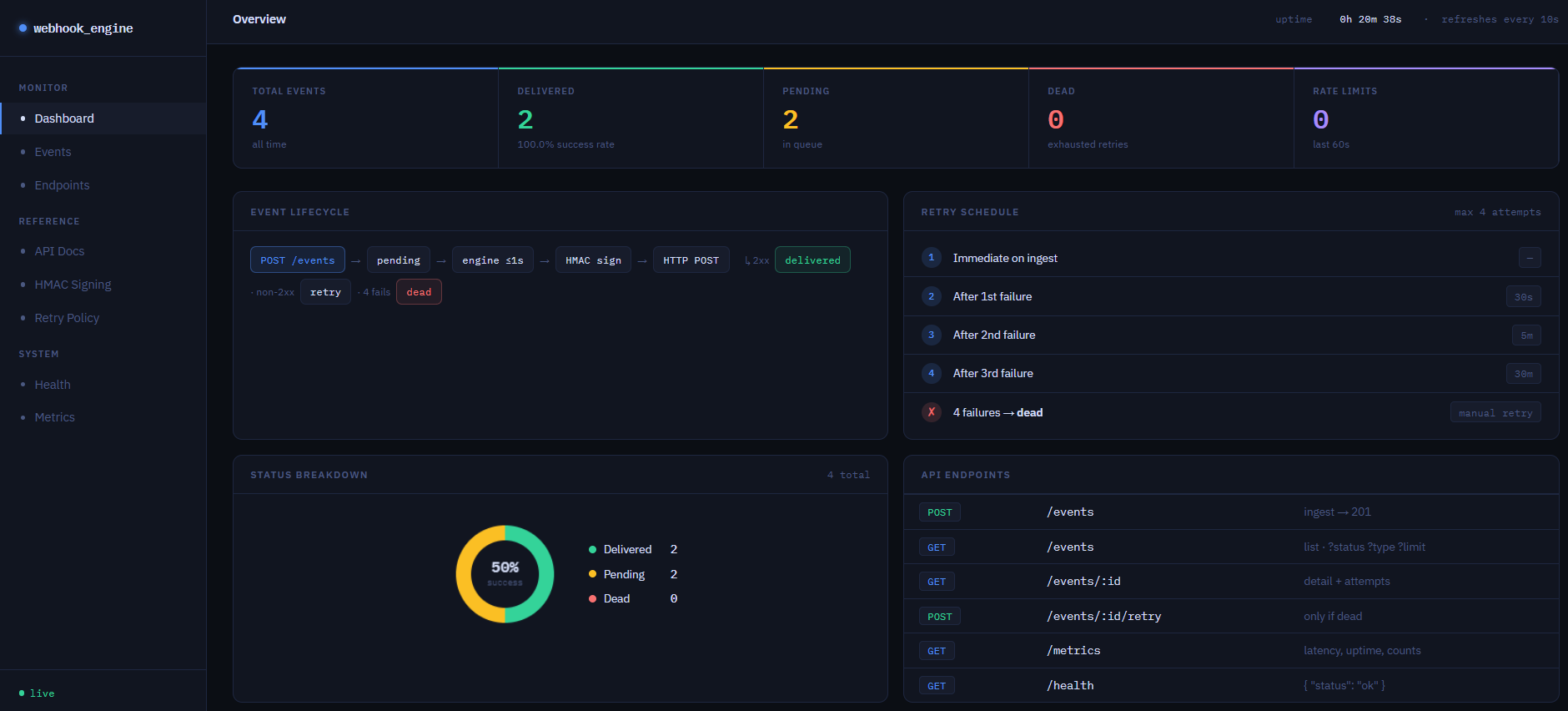Click 'latency, uptime, counts' description
This screenshot has height=711, width=1568.
[x=1362, y=650]
